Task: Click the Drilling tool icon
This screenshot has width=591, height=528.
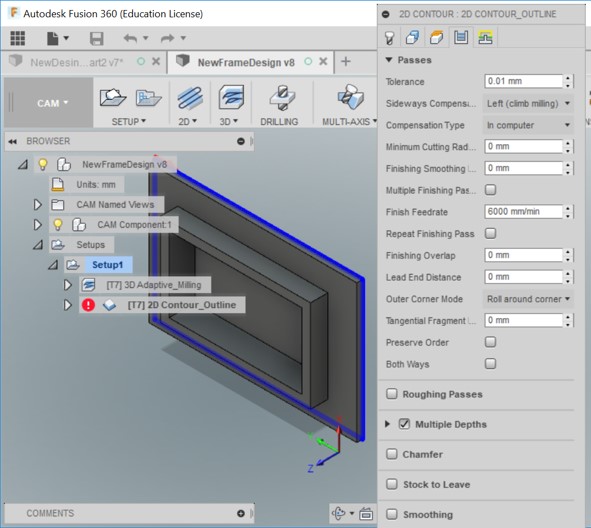Action: pyautogui.click(x=282, y=97)
